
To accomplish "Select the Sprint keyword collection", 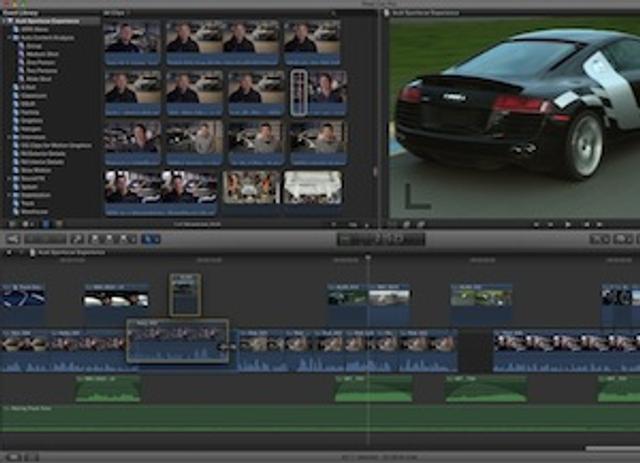I will (29, 187).
